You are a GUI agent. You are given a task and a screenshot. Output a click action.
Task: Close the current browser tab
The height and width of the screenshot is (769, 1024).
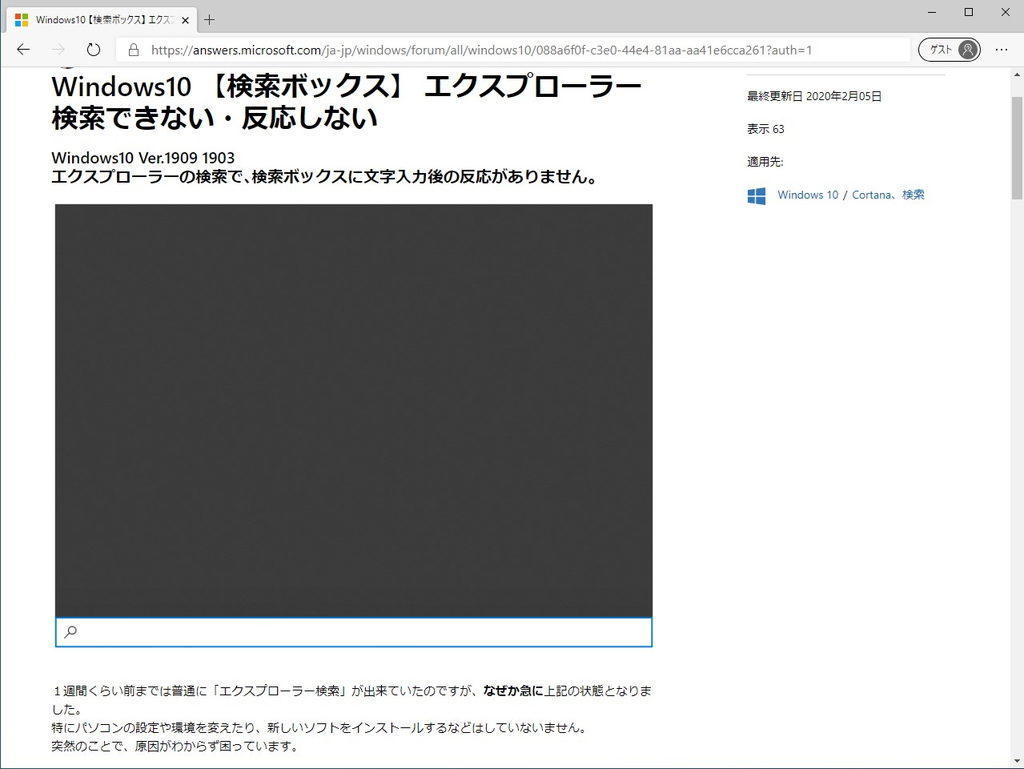click(184, 19)
